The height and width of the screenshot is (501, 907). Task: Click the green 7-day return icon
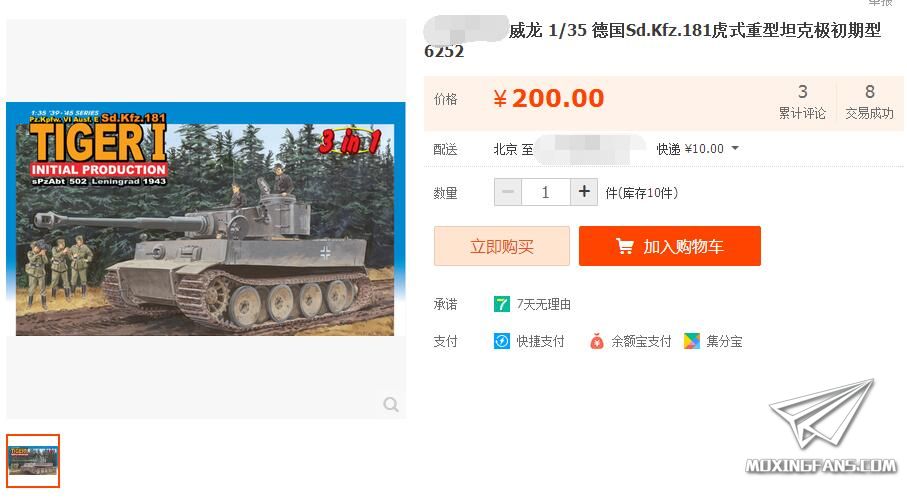tap(502, 304)
